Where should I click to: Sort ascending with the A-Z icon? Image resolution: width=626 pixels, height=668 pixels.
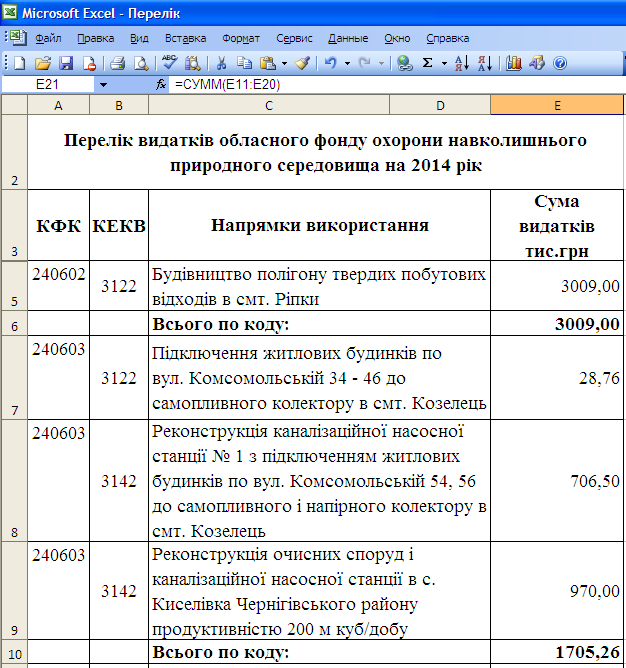pos(461,62)
